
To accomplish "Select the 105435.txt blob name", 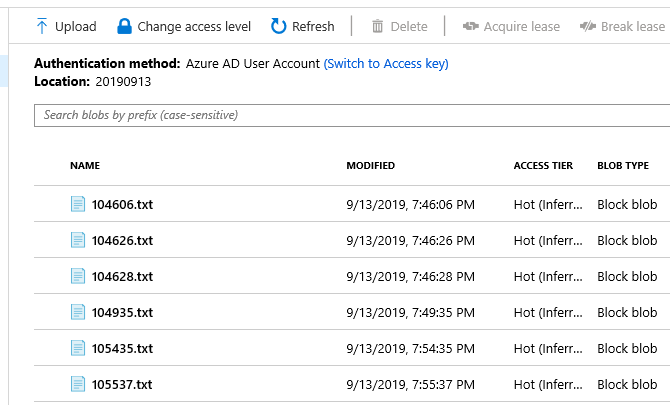I will click(x=122, y=348).
